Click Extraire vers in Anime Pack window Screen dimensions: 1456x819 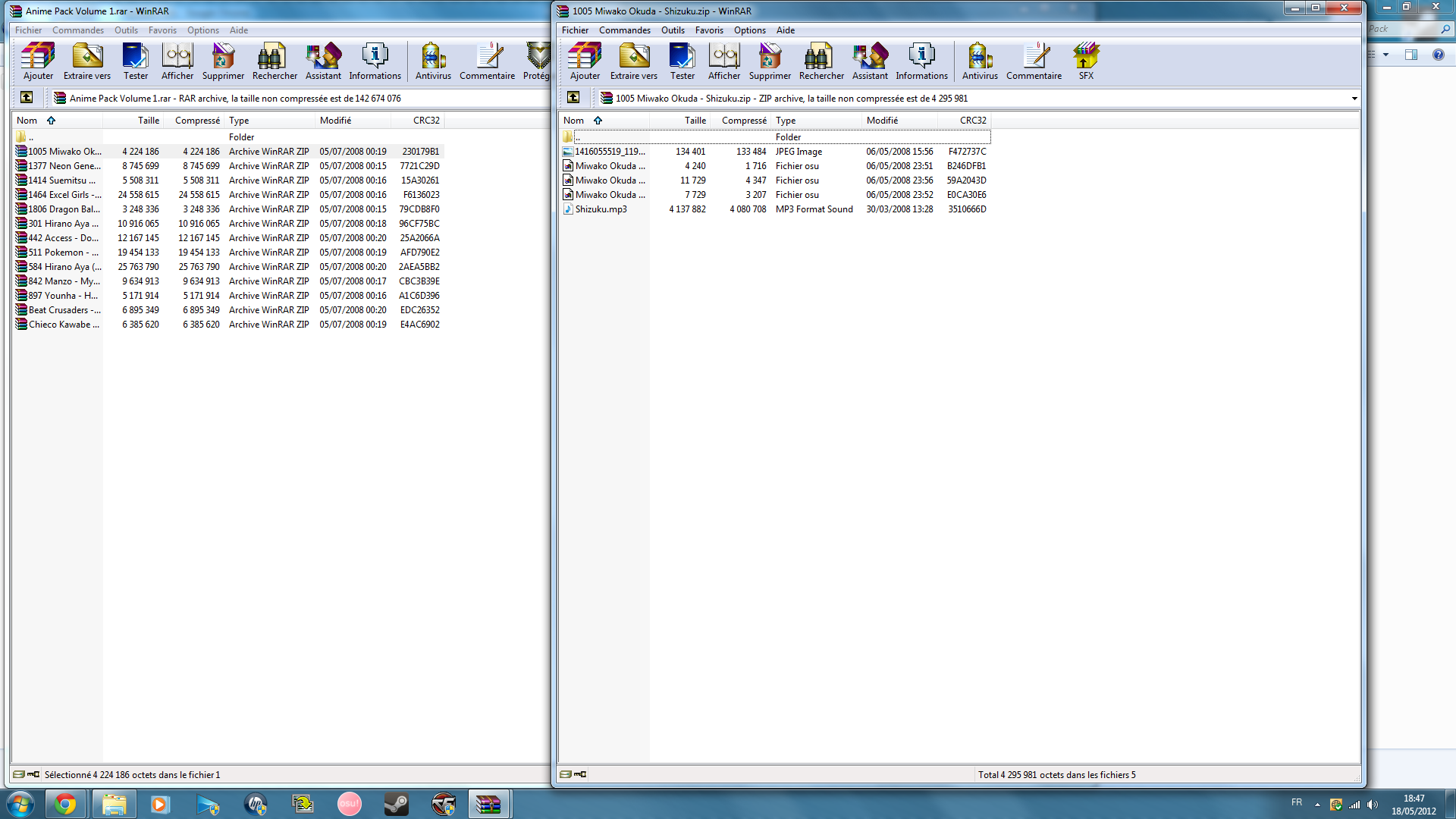pos(87,61)
